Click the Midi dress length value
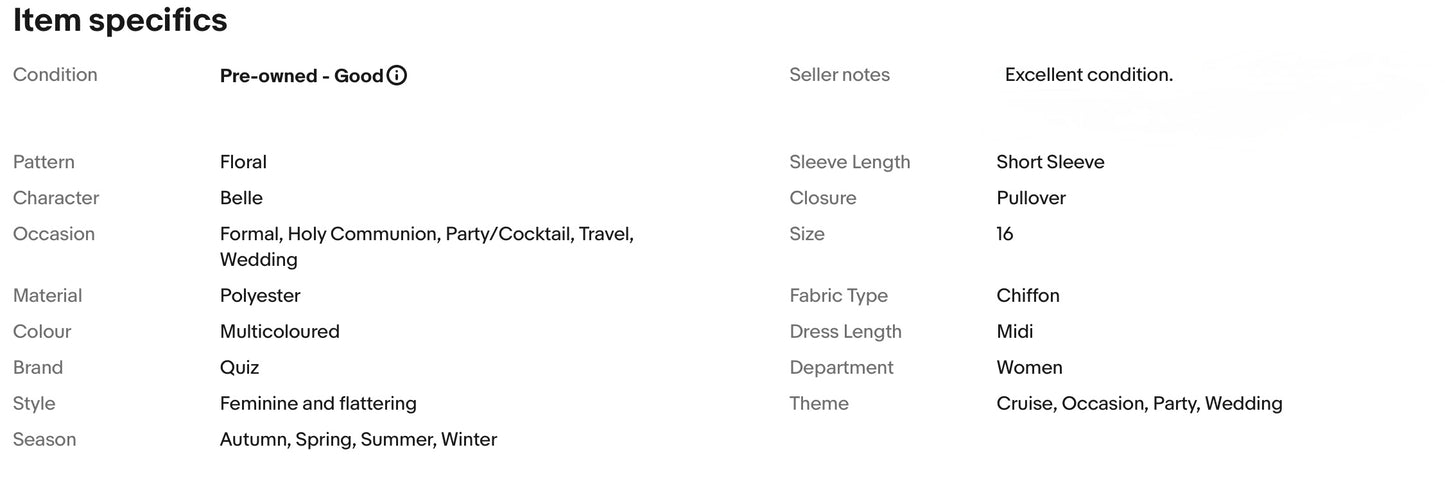The height and width of the screenshot is (481, 1445). (x=1015, y=331)
